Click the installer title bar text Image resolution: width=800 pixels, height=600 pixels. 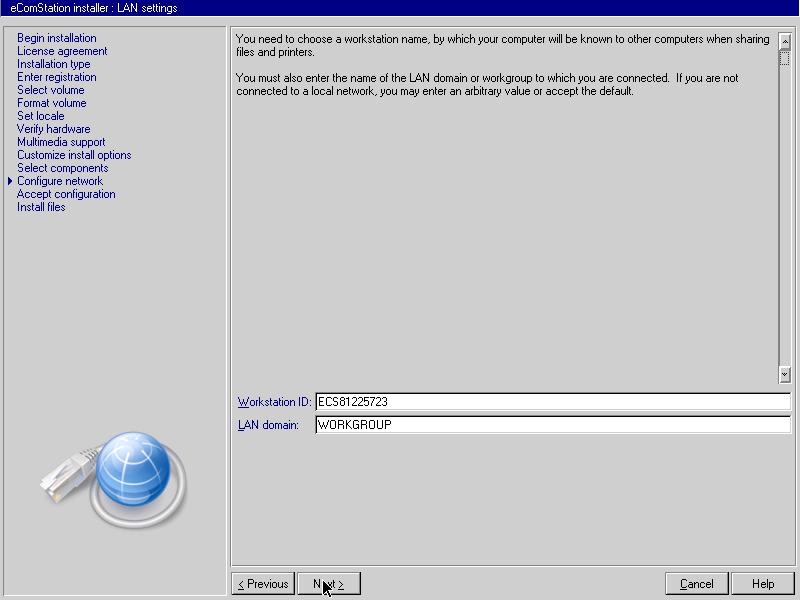pos(94,8)
